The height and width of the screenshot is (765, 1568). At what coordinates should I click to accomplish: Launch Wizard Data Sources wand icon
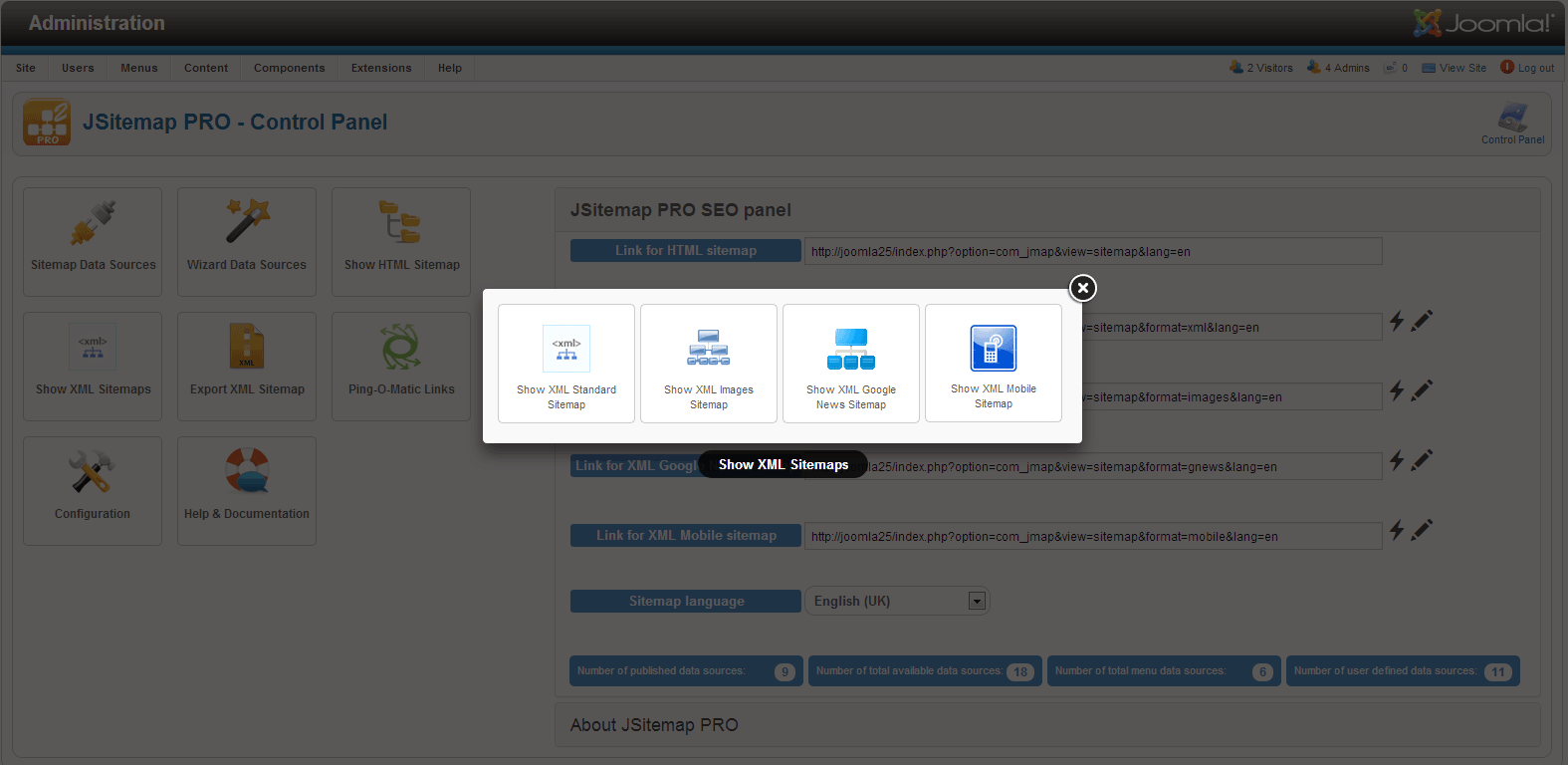coord(247,224)
